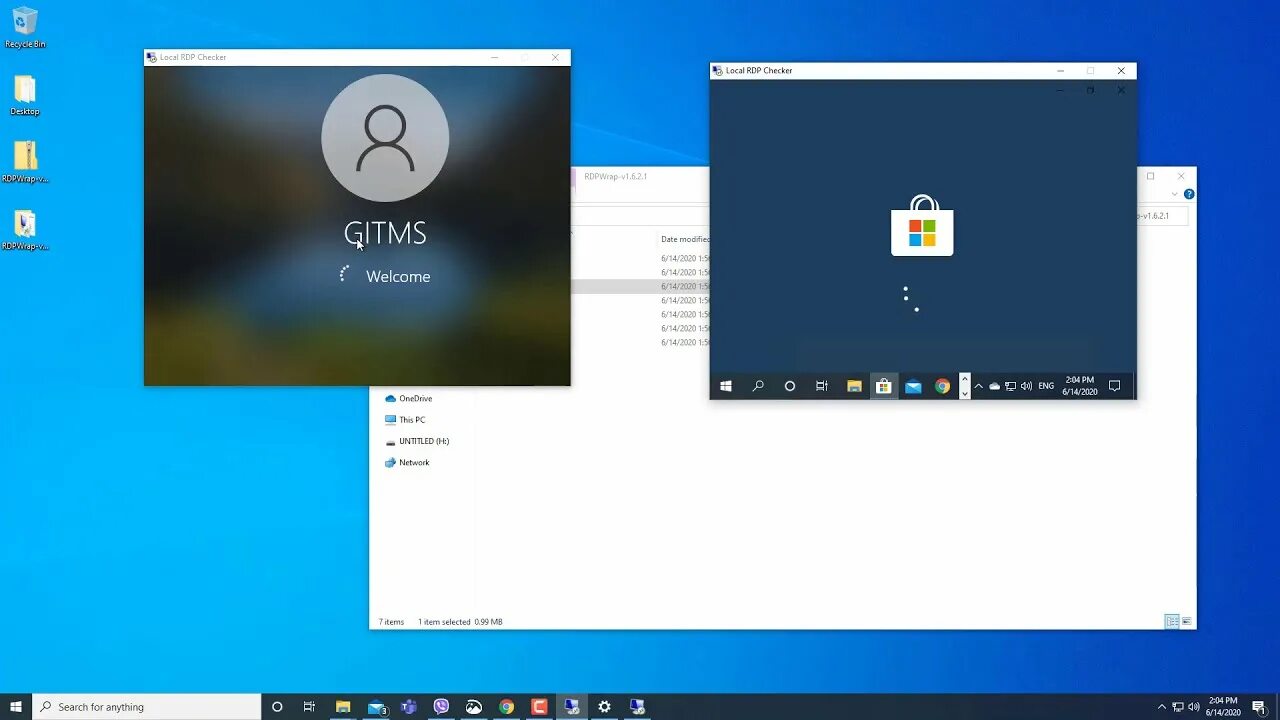Image resolution: width=1280 pixels, height=720 pixels.
Task: Click the 'Search for anything' taskbar box
Action: pos(147,707)
